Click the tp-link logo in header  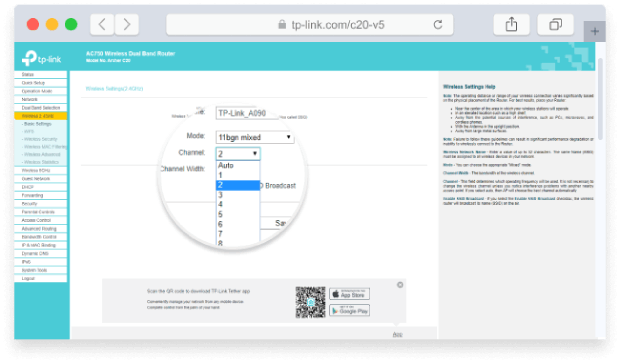click(41, 58)
